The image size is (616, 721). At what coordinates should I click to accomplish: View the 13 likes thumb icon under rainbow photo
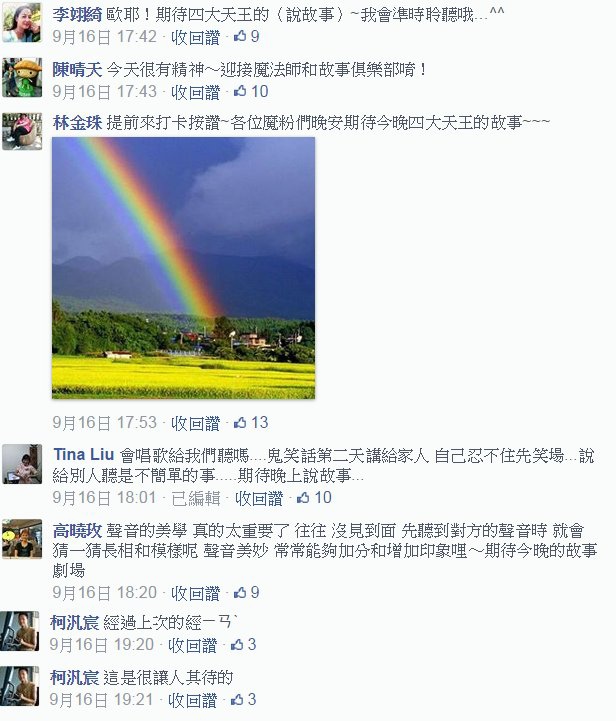tap(240, 423)
